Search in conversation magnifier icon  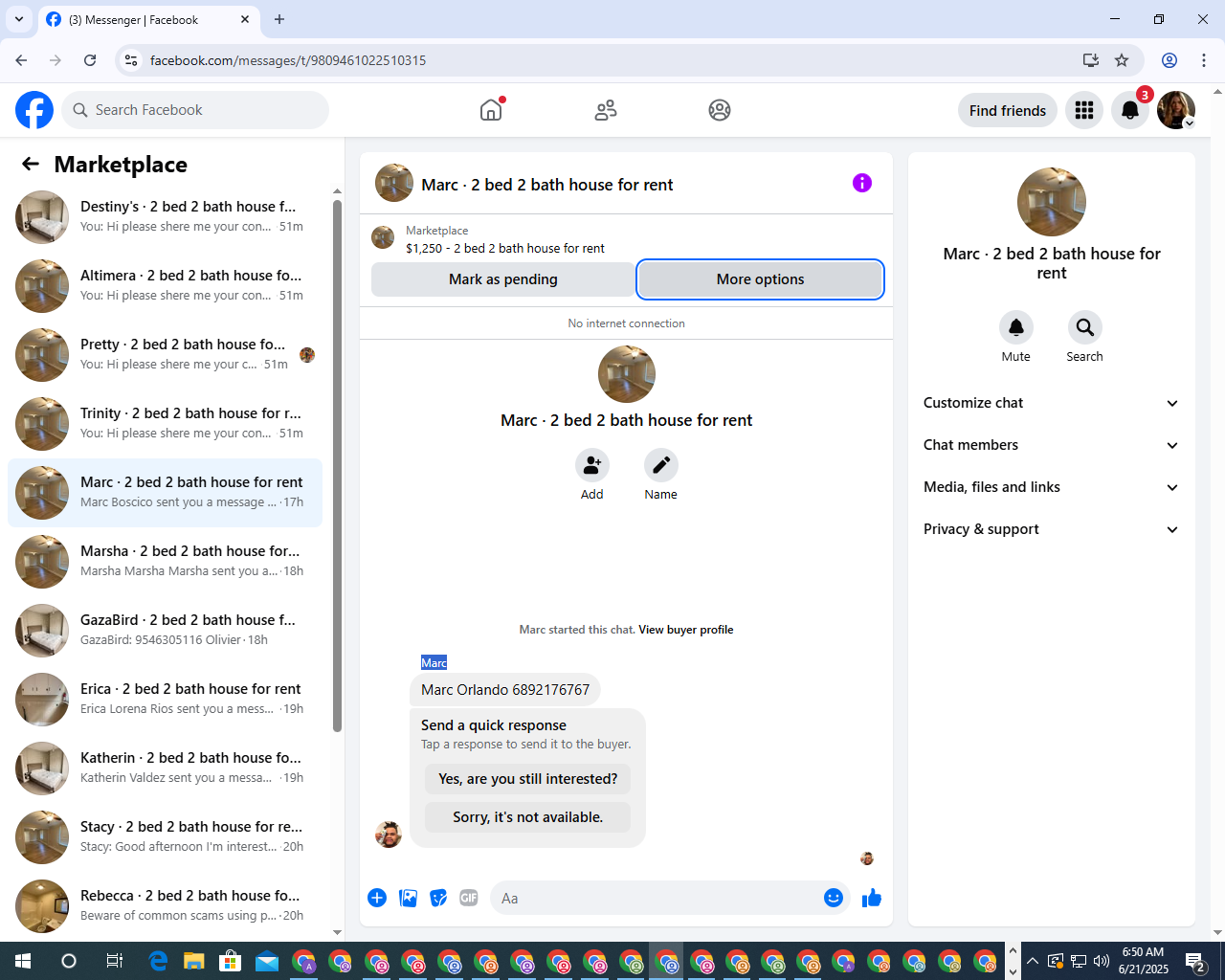(x=1085, y=327)
